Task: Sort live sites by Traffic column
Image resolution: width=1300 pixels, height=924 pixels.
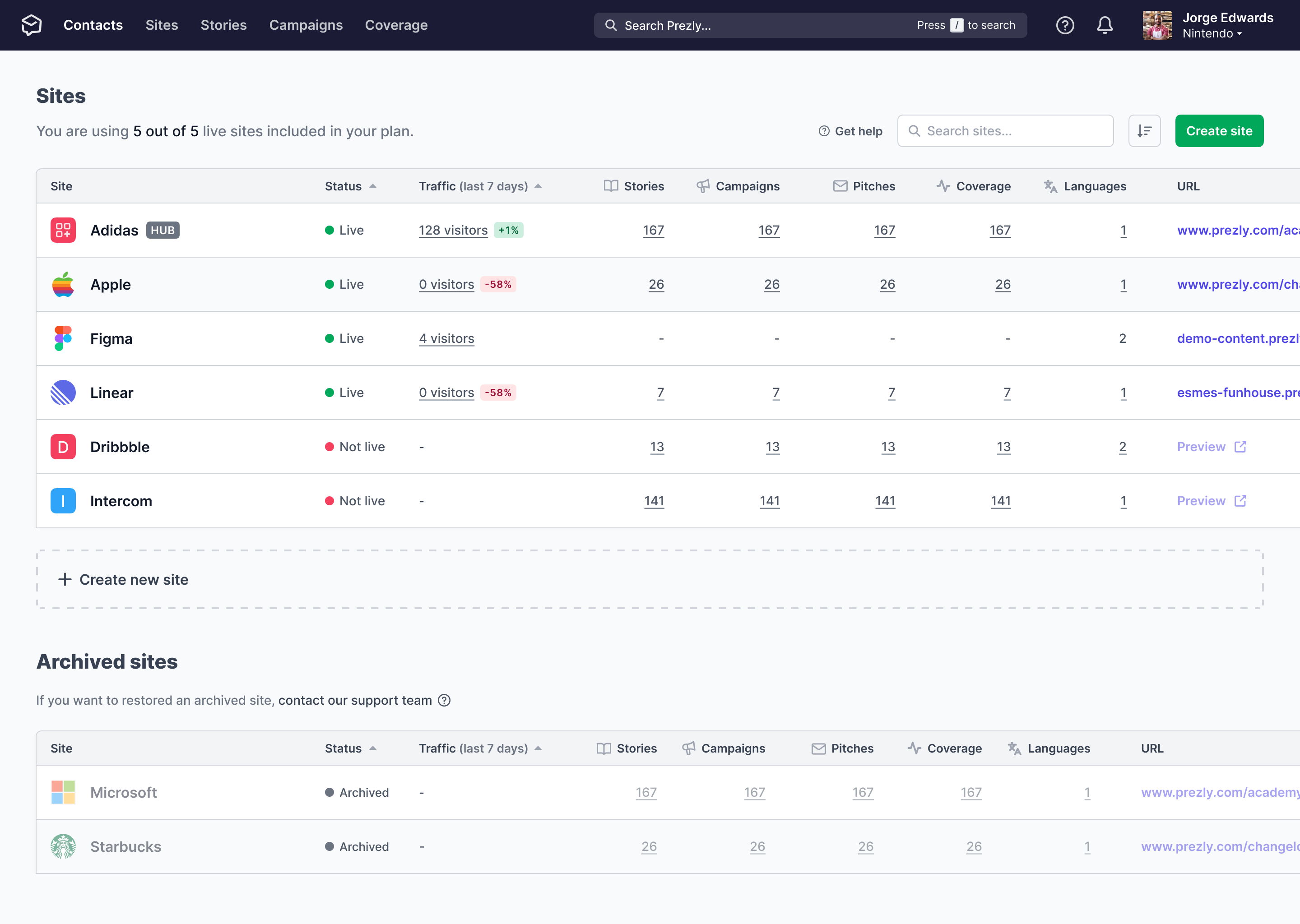Action: click(480, 186)
